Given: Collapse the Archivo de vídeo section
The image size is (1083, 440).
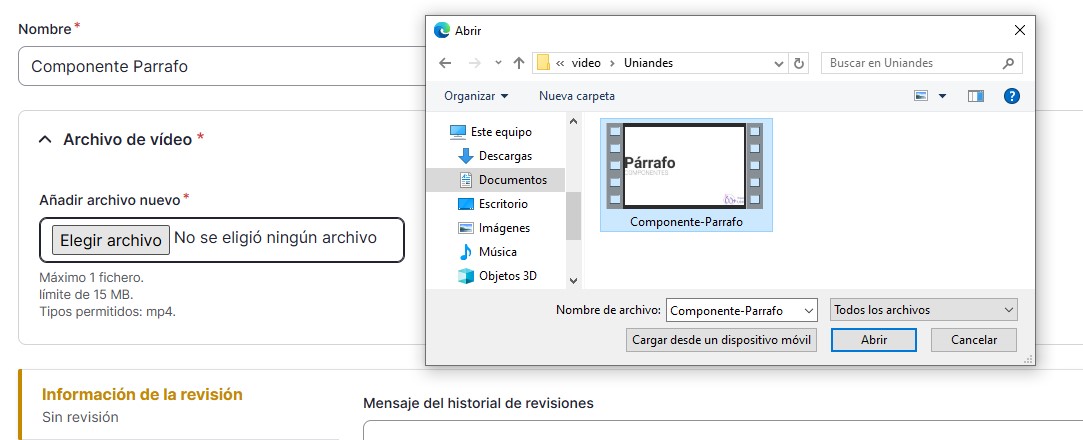Looking at the screenshot, I should 45,140.
